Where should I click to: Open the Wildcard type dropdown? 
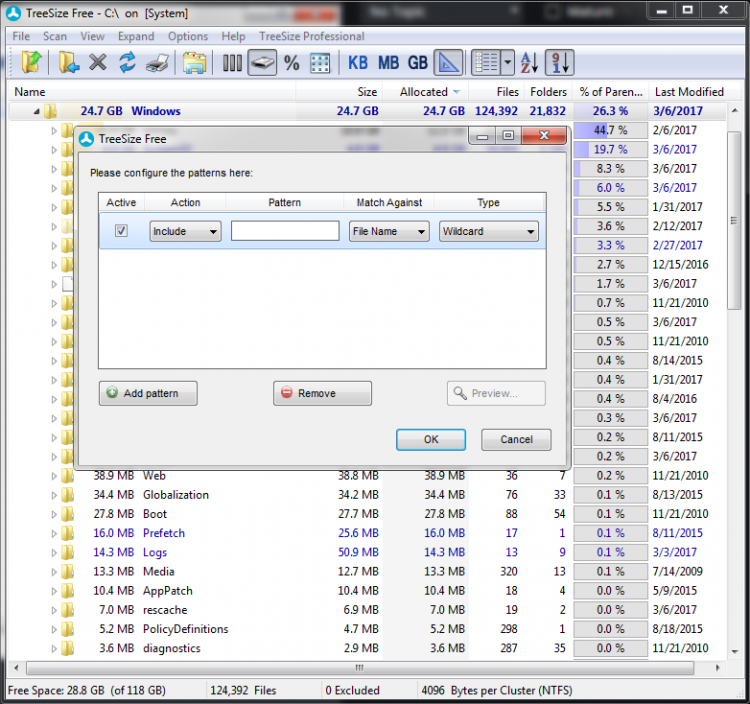[x=488, y=231]
